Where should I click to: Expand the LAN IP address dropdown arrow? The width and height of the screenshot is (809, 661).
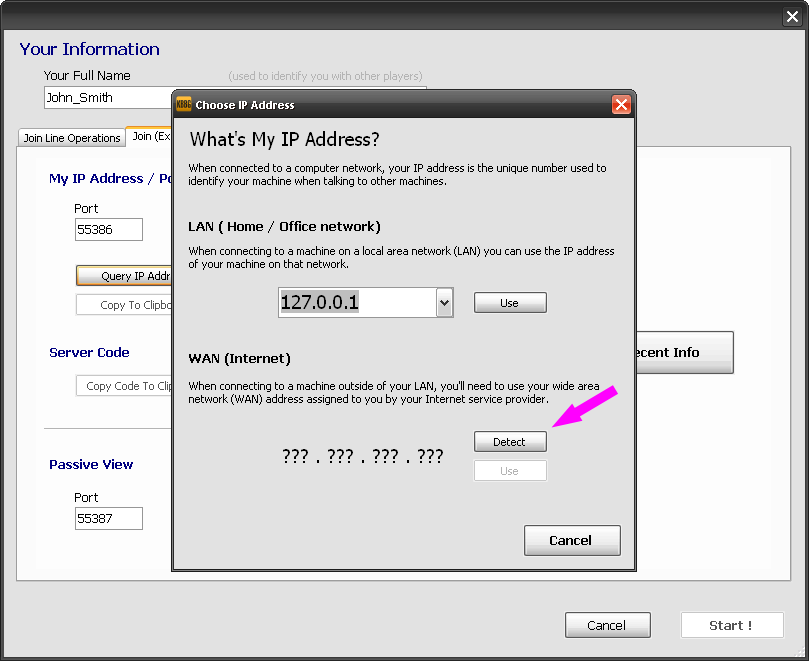pos(445,303)
